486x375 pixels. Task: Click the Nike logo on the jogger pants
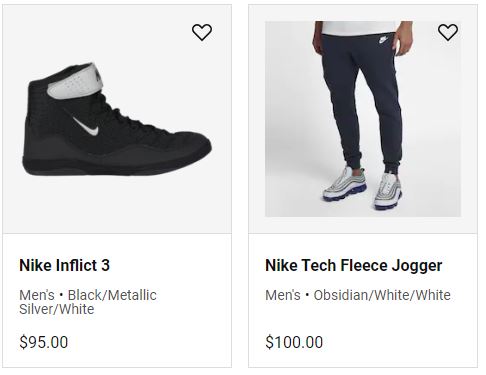pyautogui.click(x=384, y=40)
